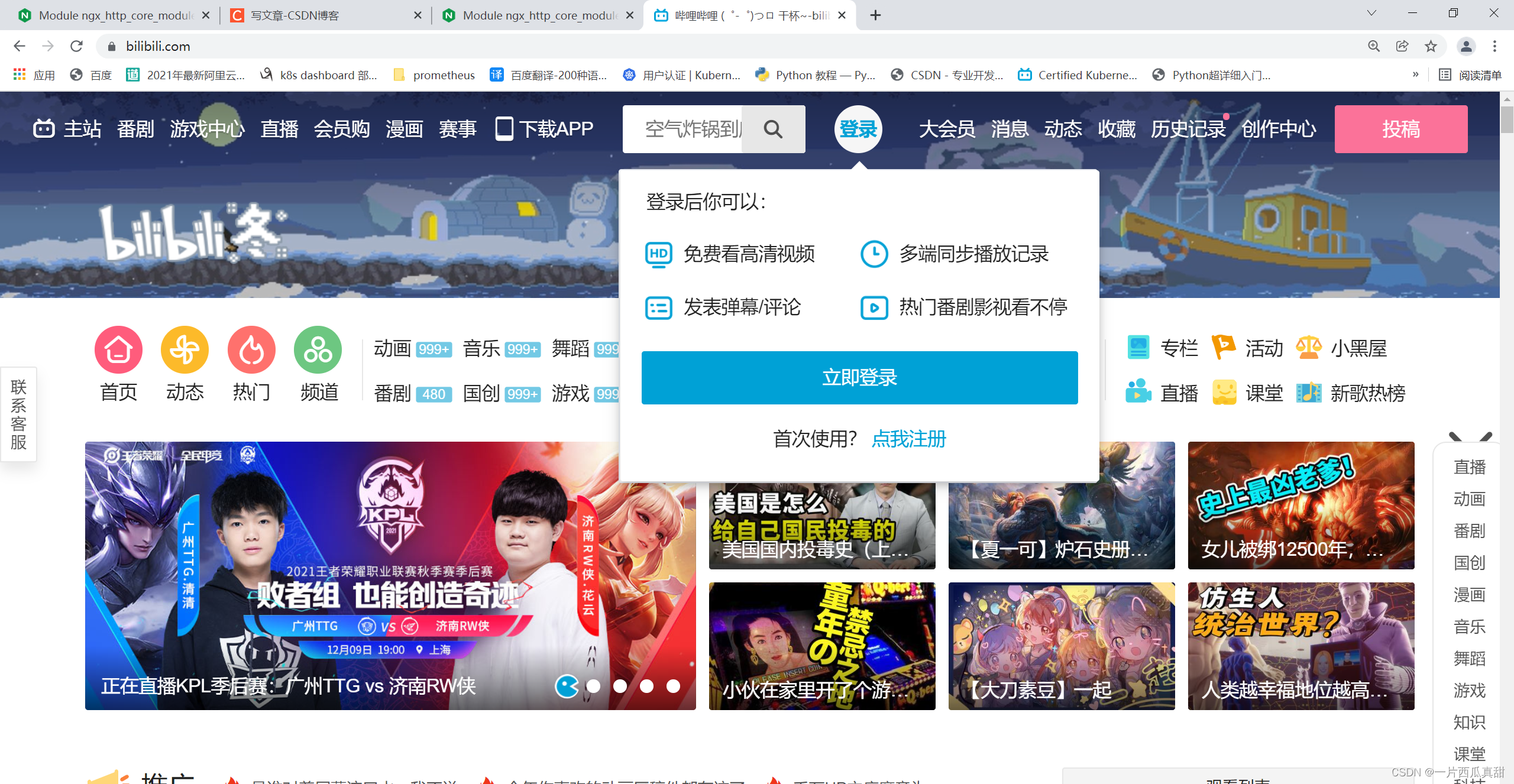This screenshot has height=784, width=1514.
Task: Click the share page icon in address bar
Action: click(1402, 46)
